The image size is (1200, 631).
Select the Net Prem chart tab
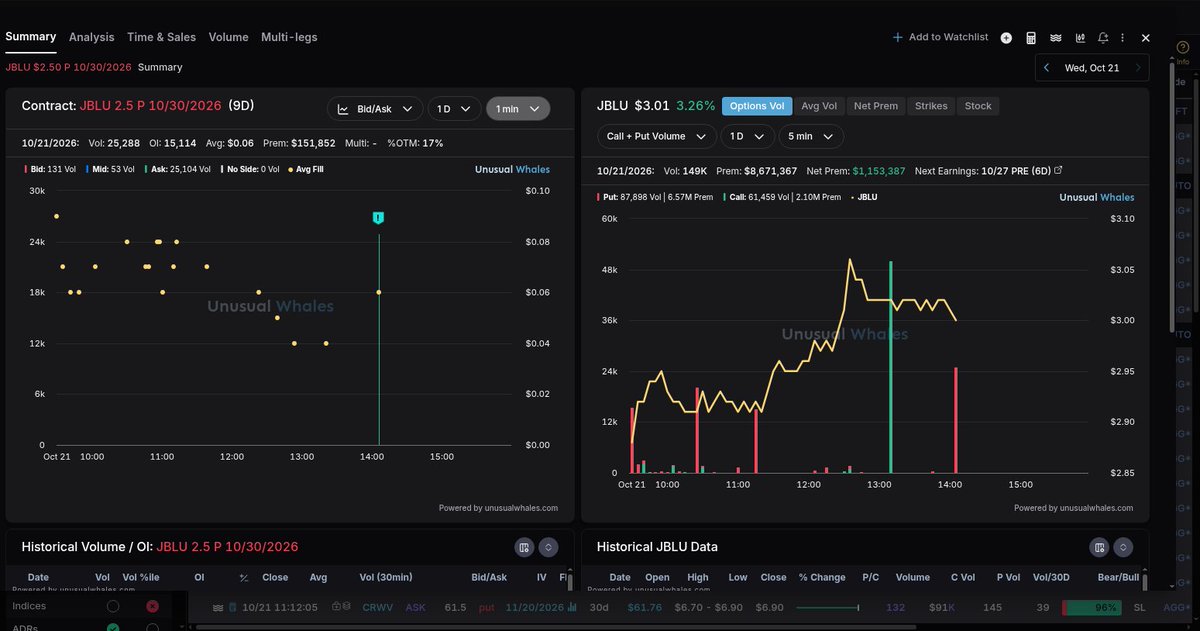[x=875, y=106]
